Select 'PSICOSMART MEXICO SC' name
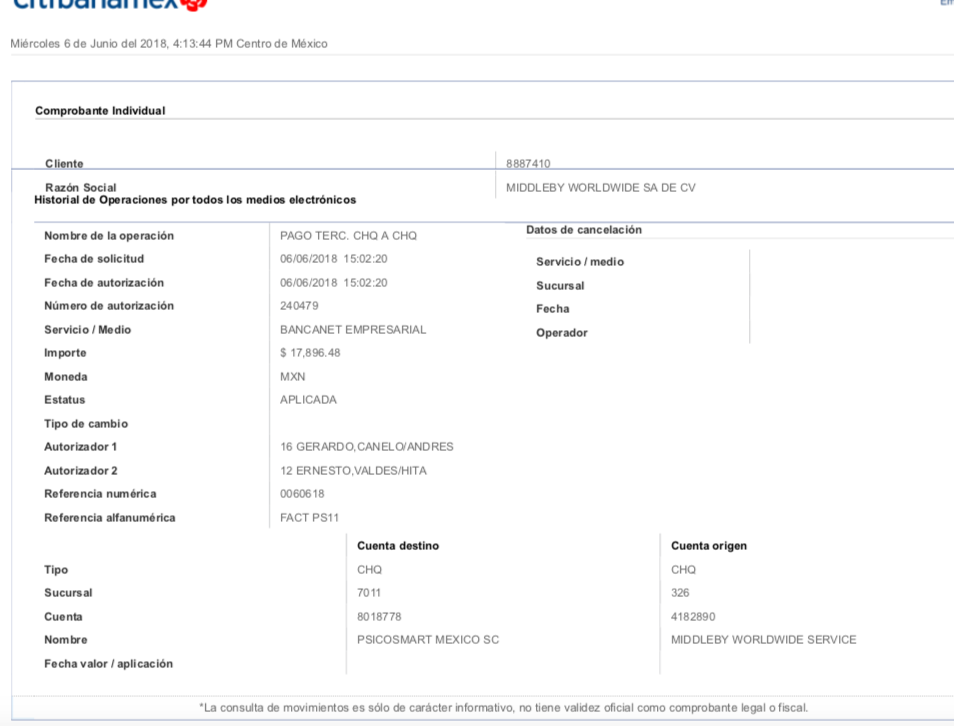954x726 pixels. coord(428,640)
